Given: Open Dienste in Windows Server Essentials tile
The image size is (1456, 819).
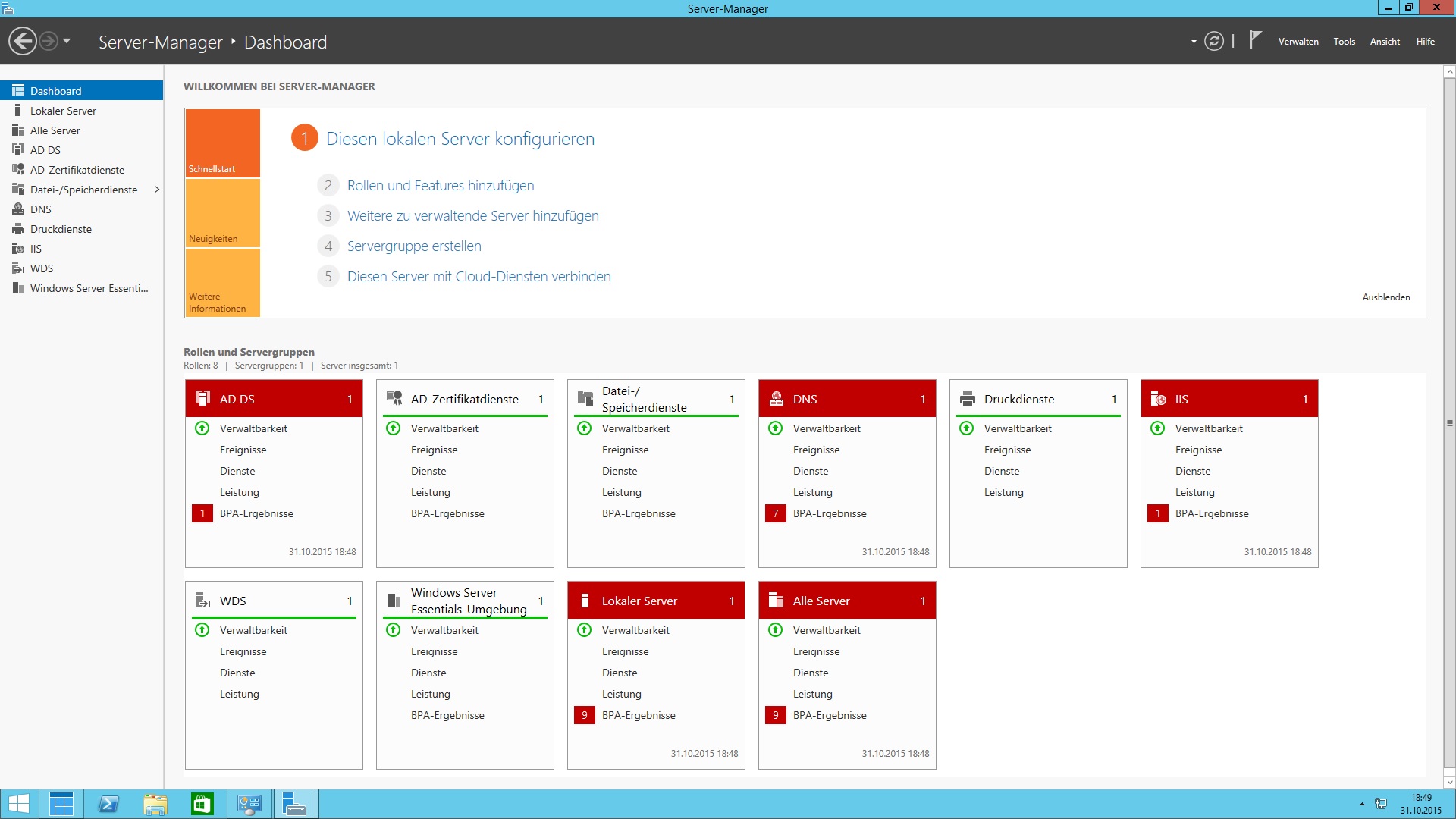Looking at the screenshot, I should point(428,673).
